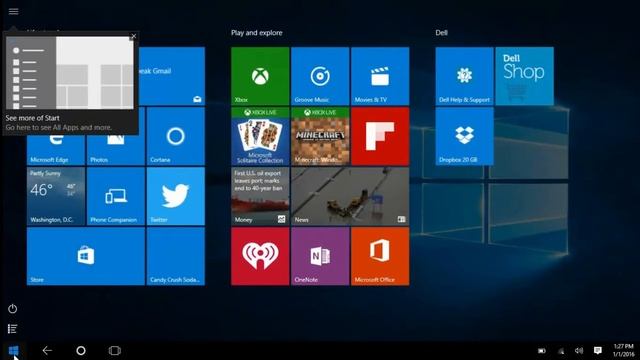Open the Twitter tile
This screenshot has height=360, width=640.
coord(176,196)
